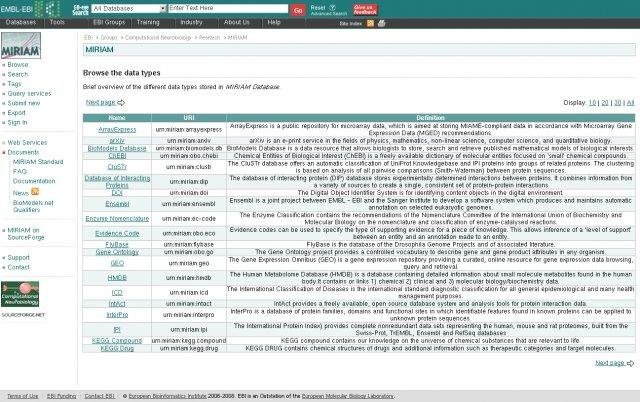Image resolution: width=640 pixels, height=402 pixels.
Task: Open the About Us menu
Action: [236, 22]
